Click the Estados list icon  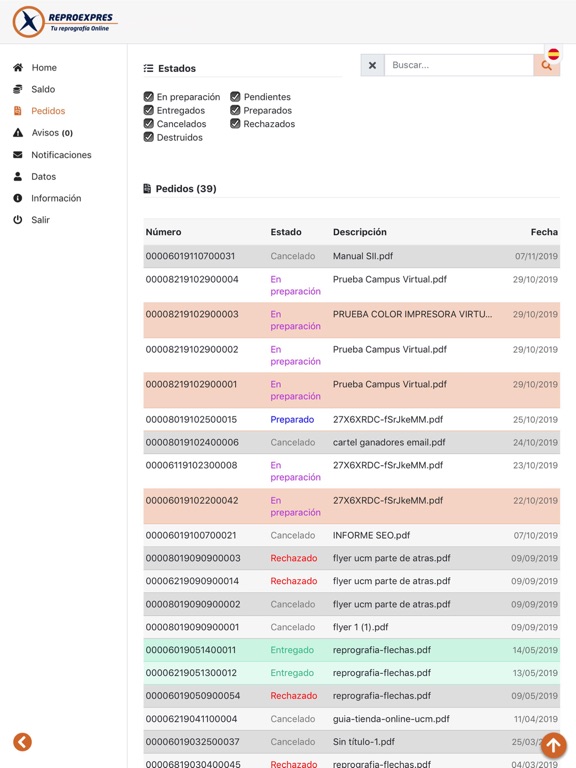click(148, 68)
